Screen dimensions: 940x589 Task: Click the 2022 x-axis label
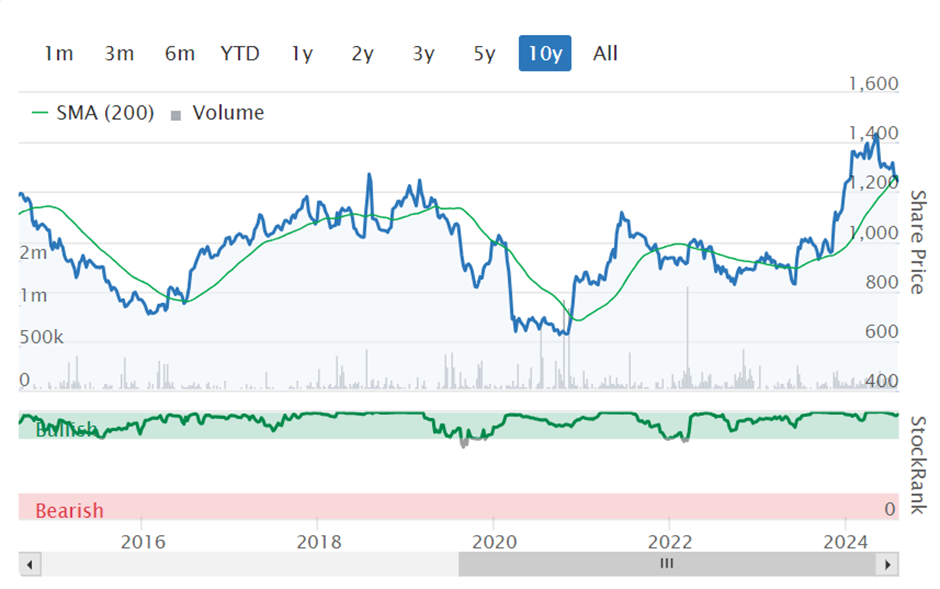(x=670, y=542)
